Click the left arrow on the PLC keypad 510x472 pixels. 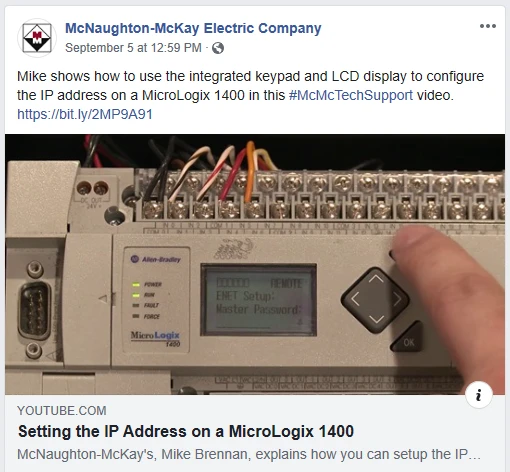tap(355, 299)
